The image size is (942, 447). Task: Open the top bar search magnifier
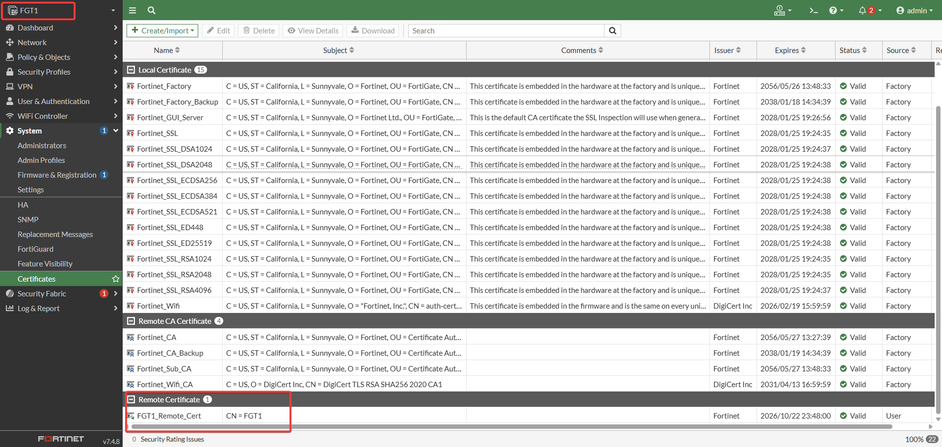point(151,10)
